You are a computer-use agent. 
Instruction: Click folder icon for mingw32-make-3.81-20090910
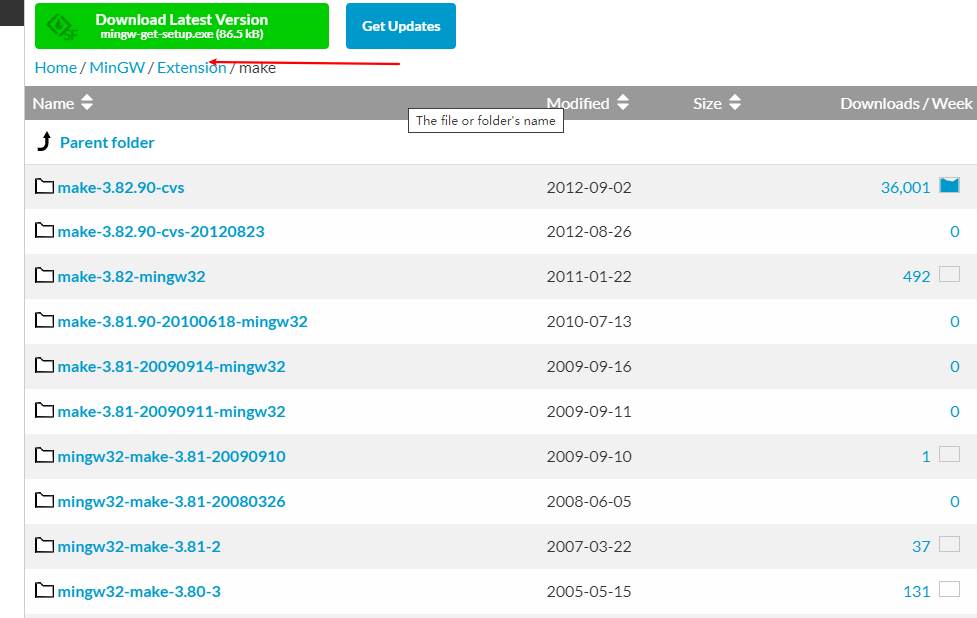pos(44,455)
